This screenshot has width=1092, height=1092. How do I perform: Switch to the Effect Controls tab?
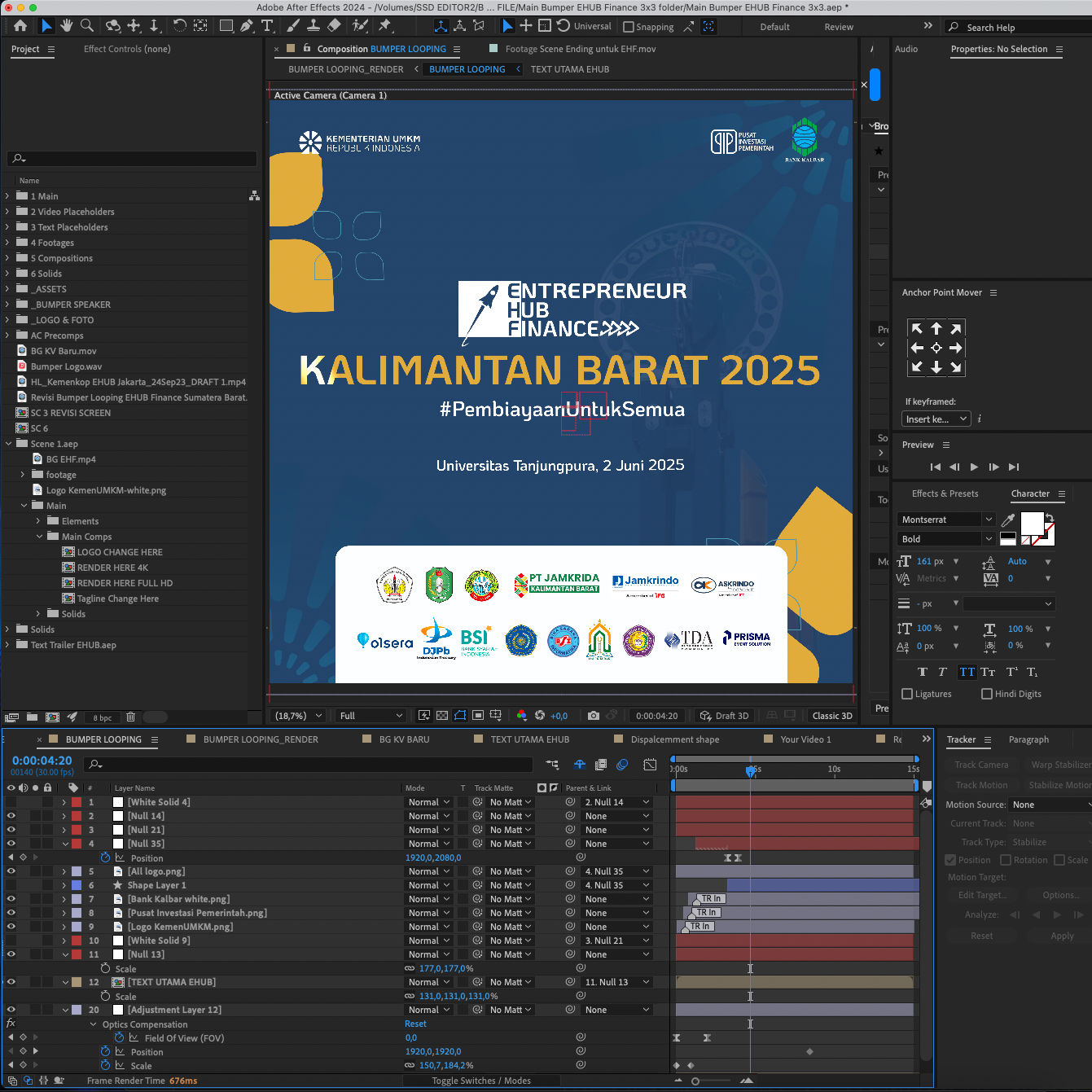pyautogui.click(x=127, y=49)
